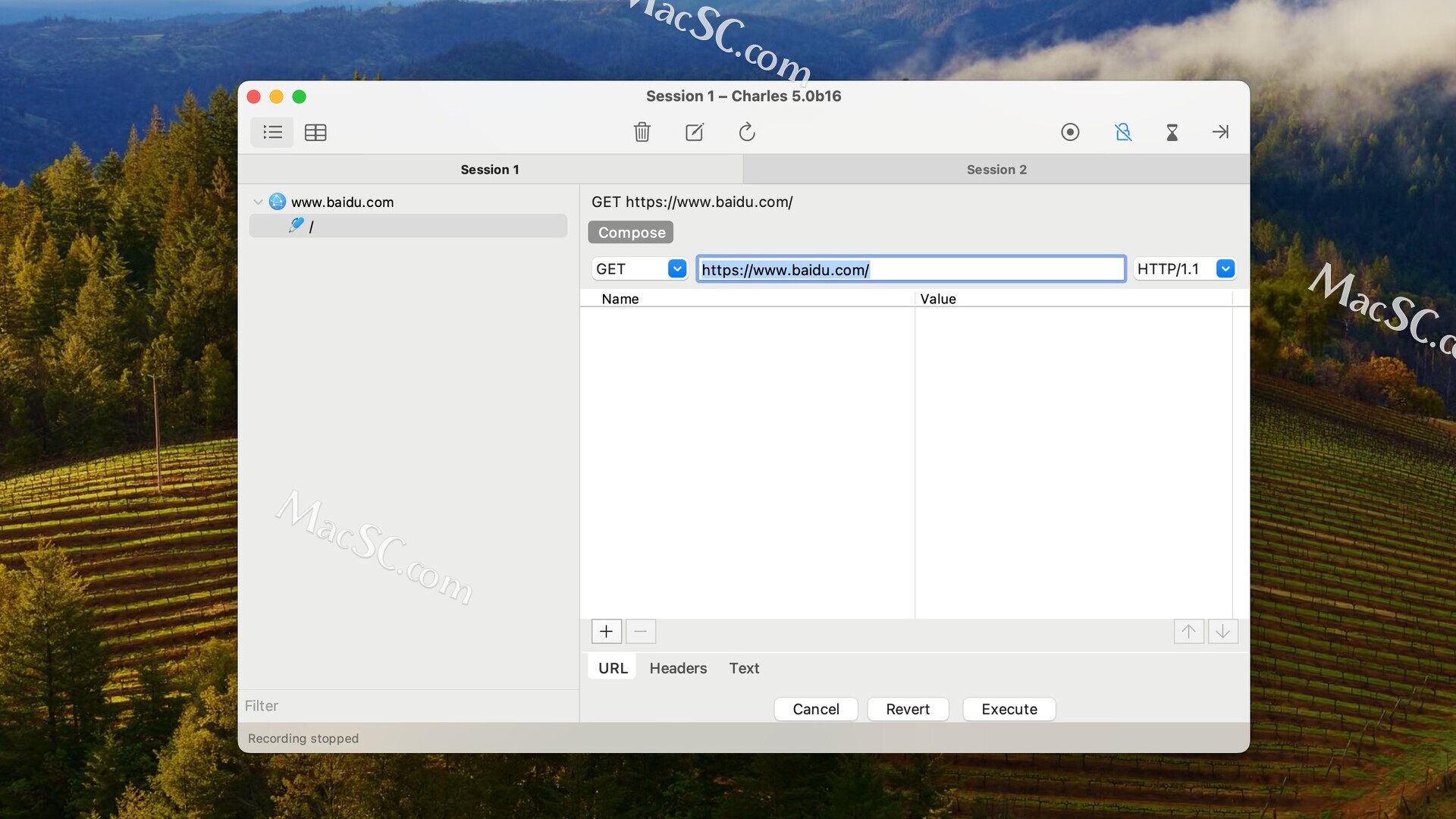Select the www.baidu.com host row
The image size is (1456, 819).
coord(408,202)
